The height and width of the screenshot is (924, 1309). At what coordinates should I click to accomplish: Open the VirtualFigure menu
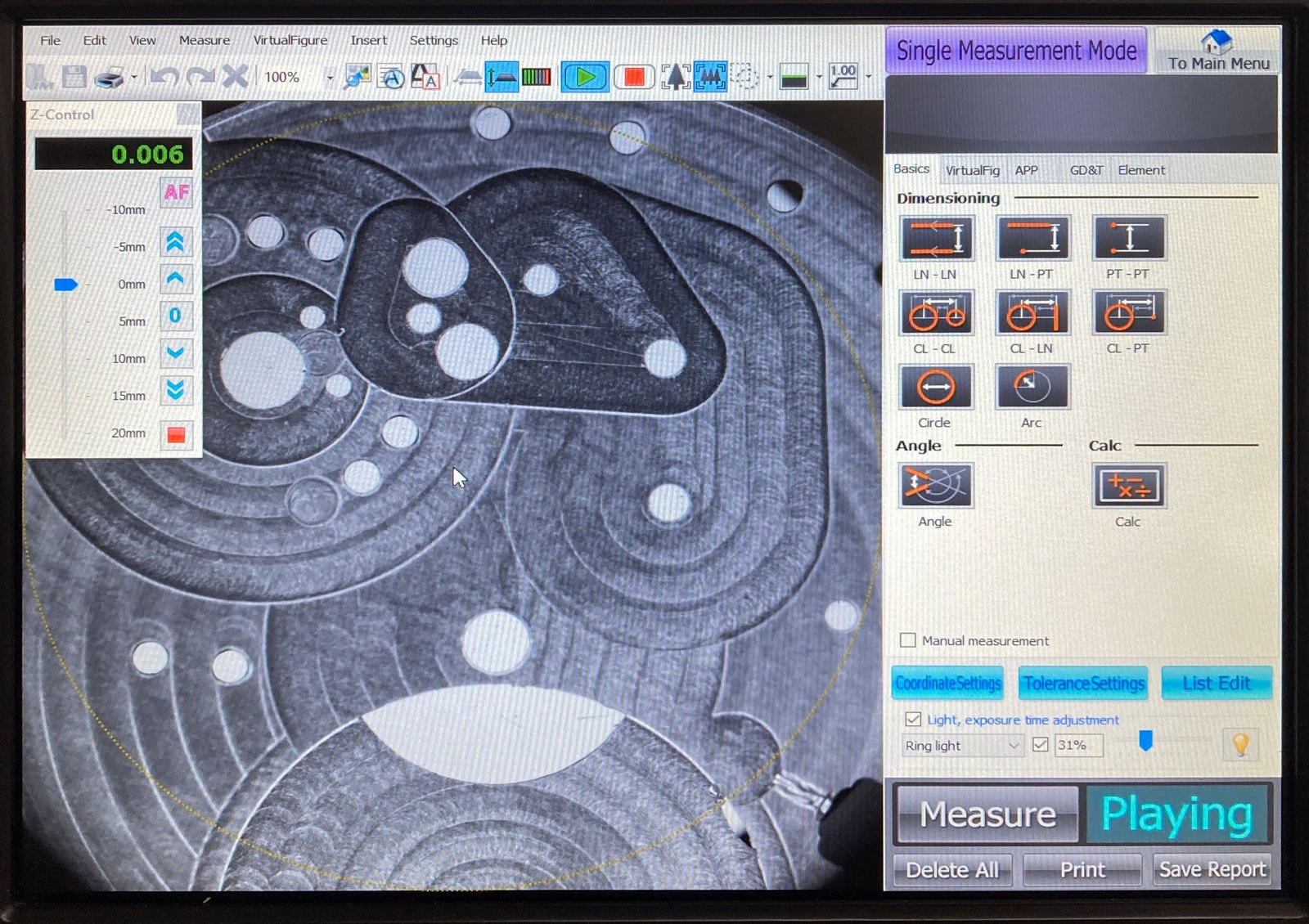[290, 40]
